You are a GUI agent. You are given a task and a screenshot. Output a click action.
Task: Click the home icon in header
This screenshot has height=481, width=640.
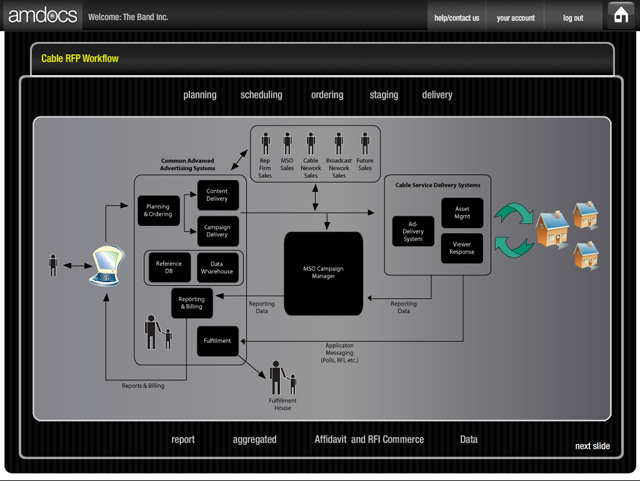pos(621,15)
